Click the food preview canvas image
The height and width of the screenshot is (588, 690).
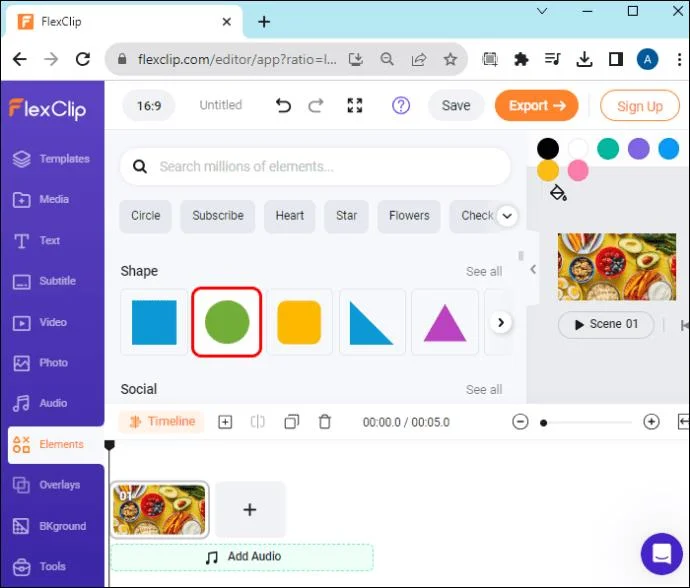pyautogui.click(x=617, y=267)
